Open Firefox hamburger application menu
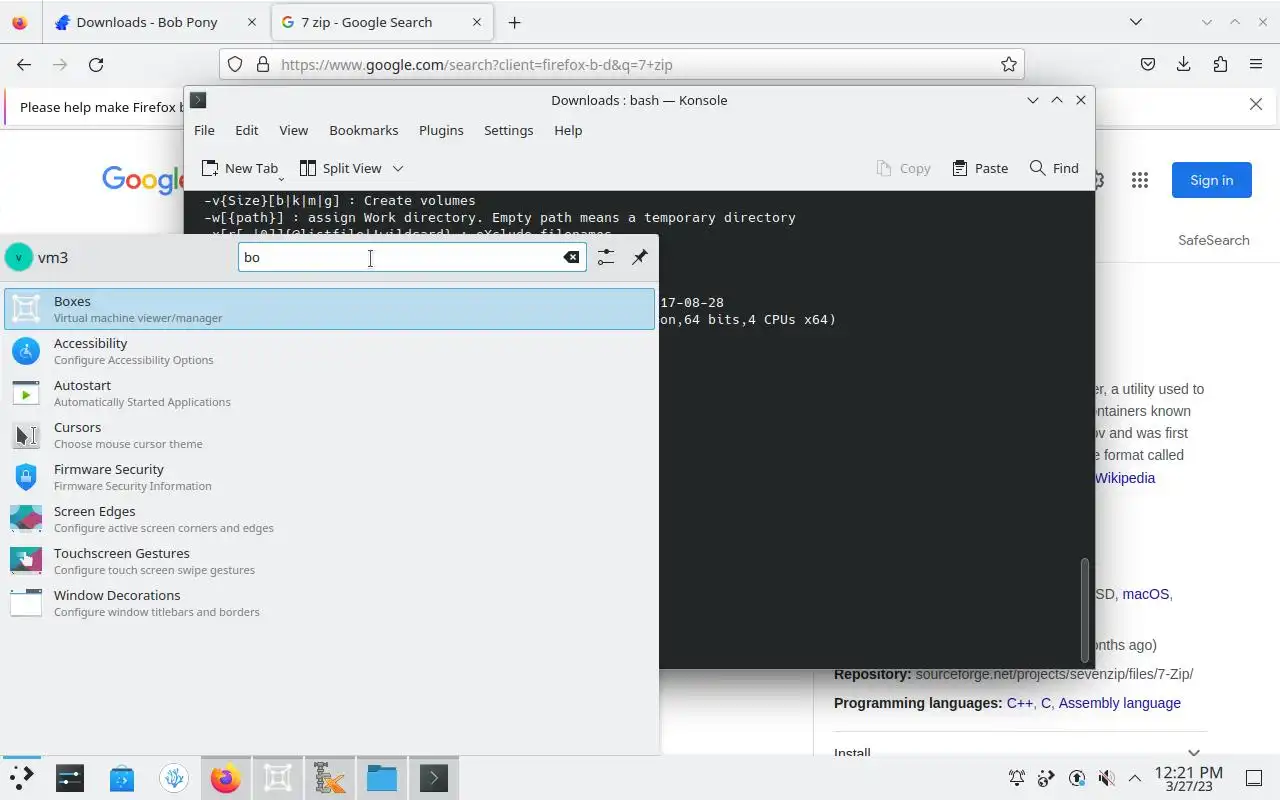This screenshot has height=800, width=1280. [1256, 64]
